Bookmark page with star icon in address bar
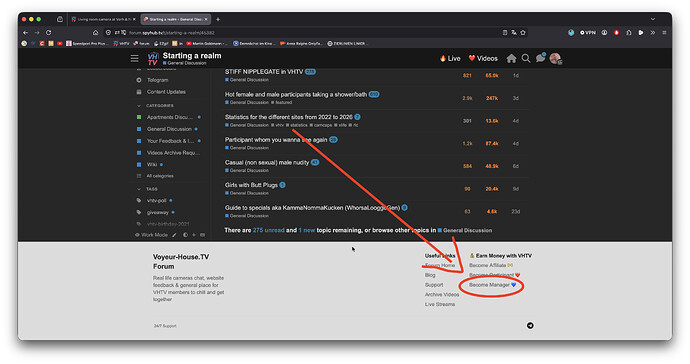The image size is (690, 364). coord(523,33)
